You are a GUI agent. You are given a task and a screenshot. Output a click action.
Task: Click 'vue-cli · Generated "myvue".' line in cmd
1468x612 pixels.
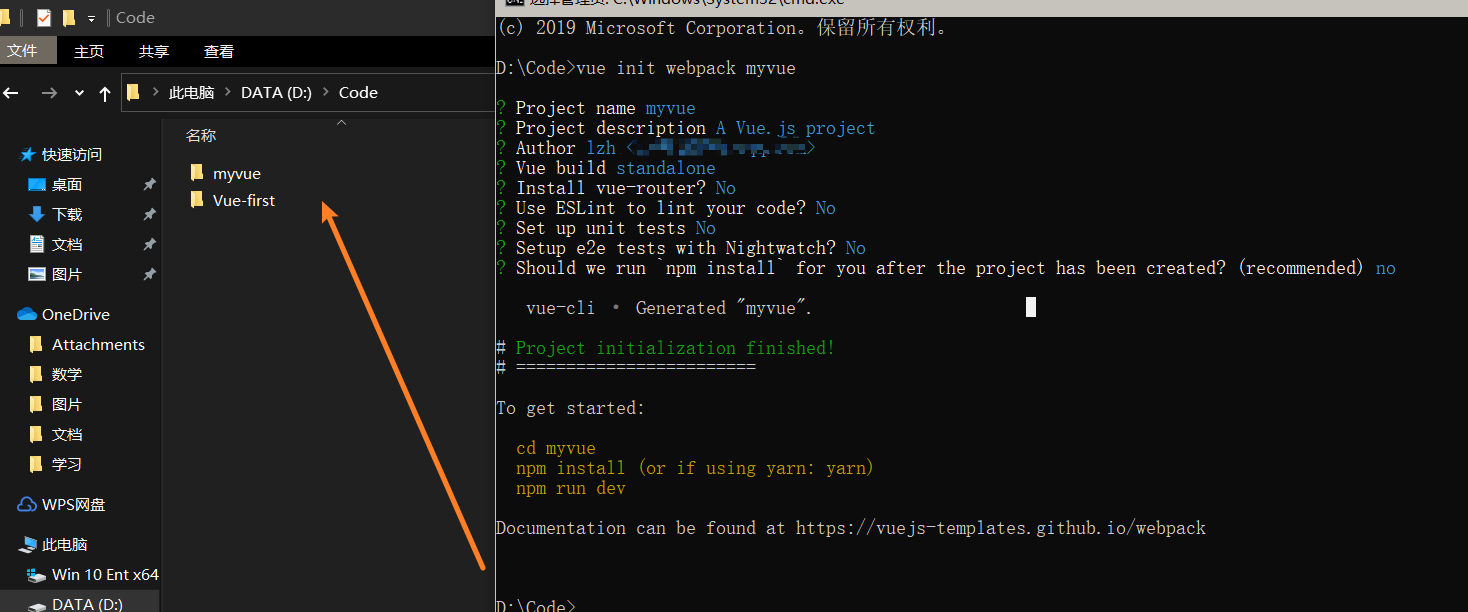point(669,308)
